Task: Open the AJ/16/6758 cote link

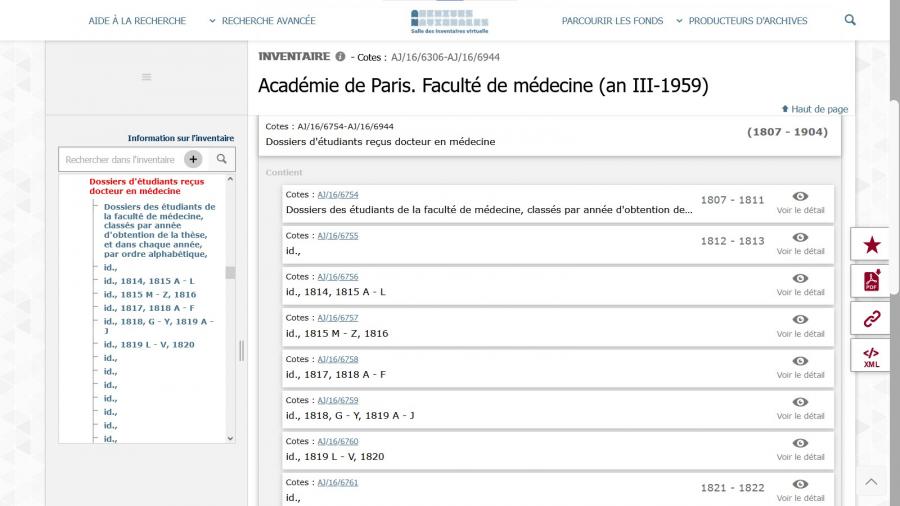Action: tap(338, 359)
